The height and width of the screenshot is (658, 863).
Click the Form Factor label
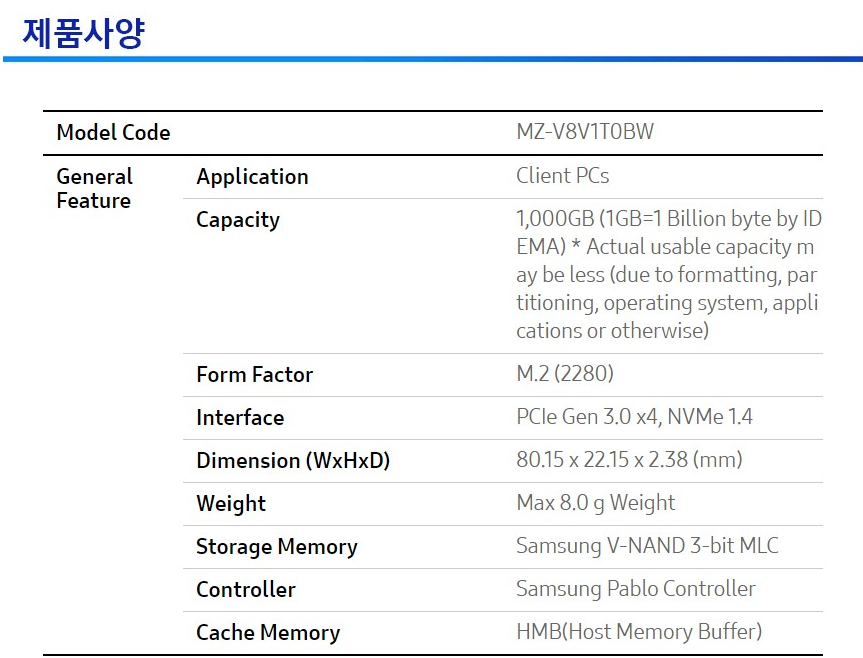tap(254, 375)
